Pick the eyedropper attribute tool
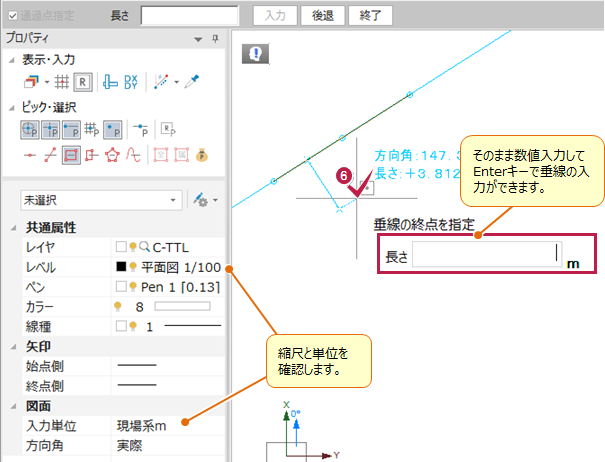This screenshot has height=462, width=605. point(192,81)
